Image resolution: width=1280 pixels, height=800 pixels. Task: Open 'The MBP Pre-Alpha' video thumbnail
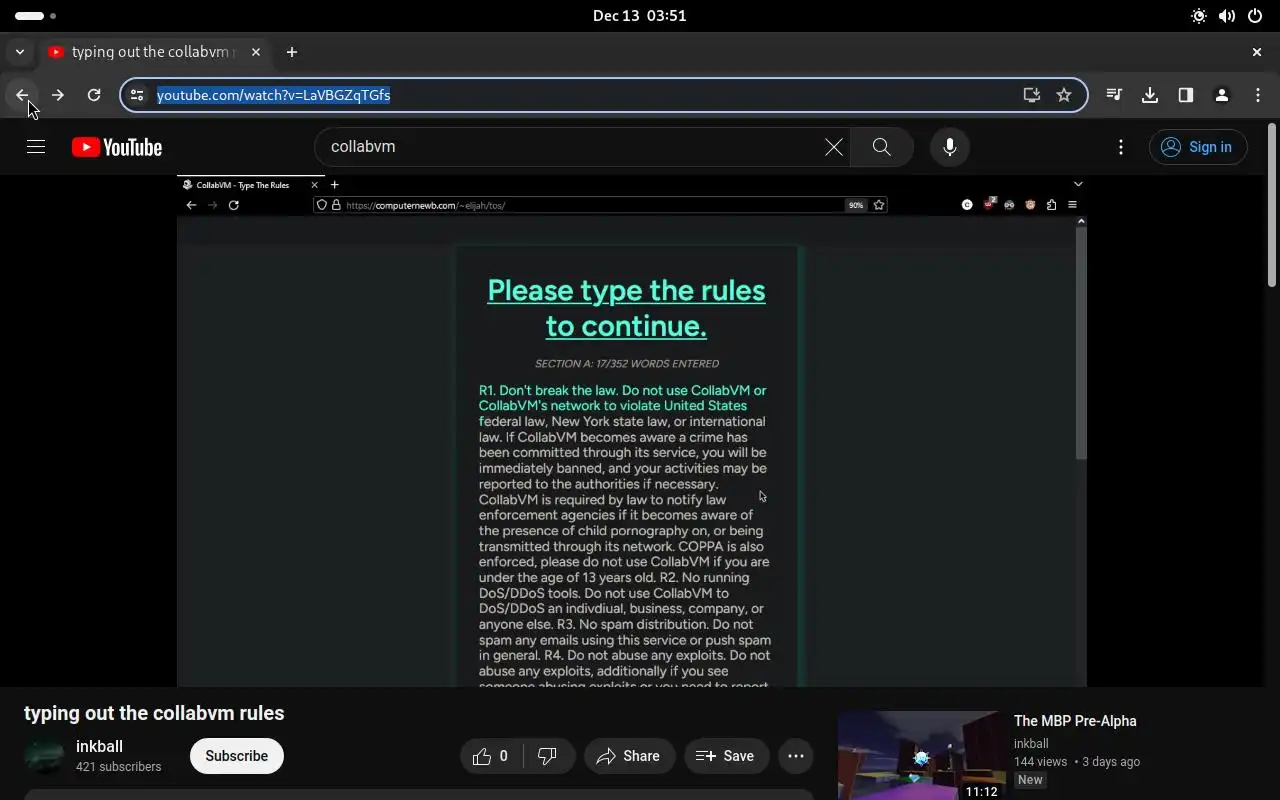pos(920,756)
